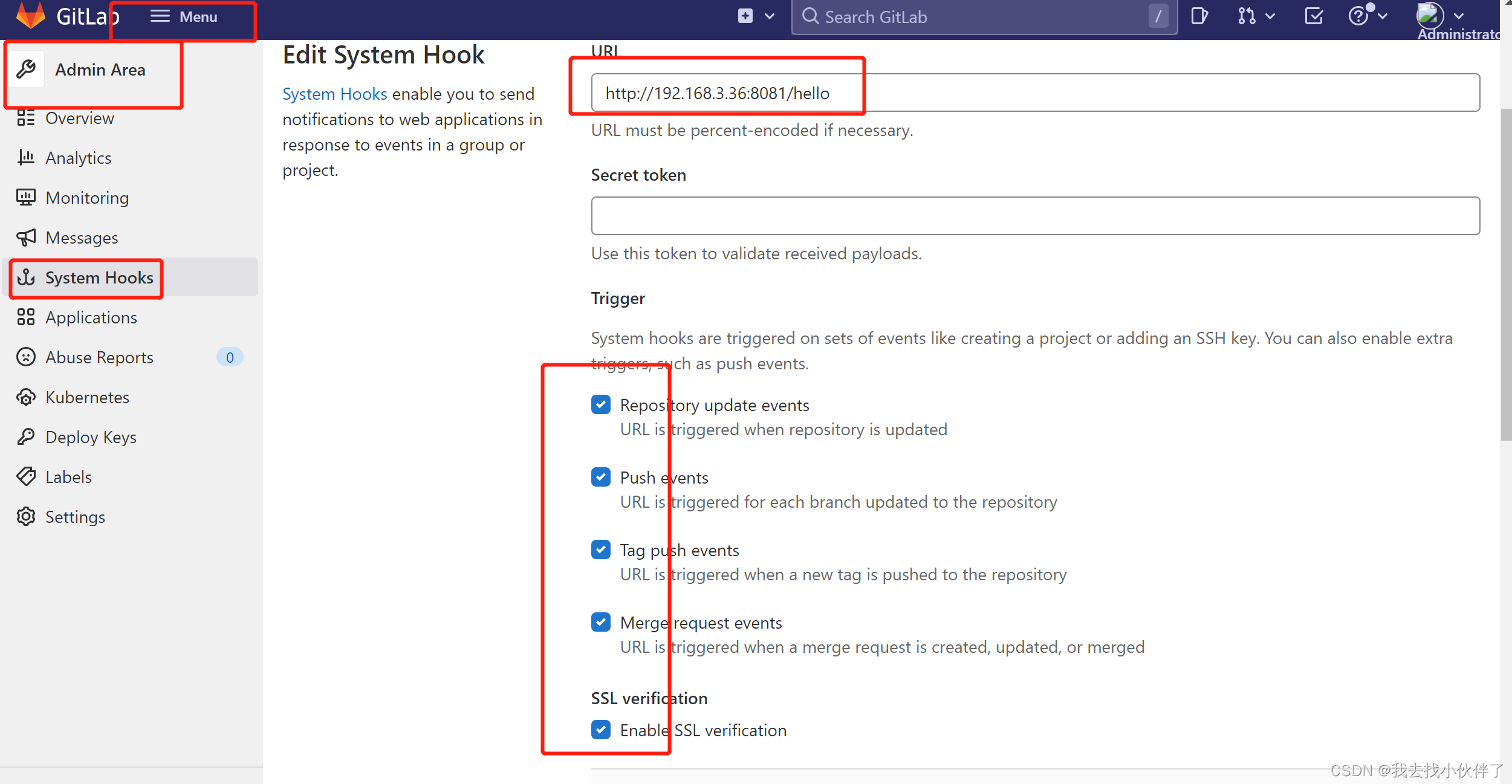Open Settings gear icon in sidebar
Screen dimensions: 1512x784
pyautogui.click(x=26, y=517)
